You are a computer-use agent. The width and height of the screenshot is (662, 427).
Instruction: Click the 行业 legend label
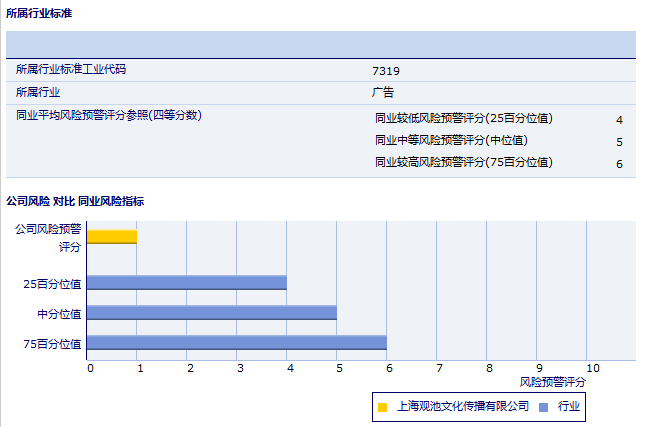point(569,406)
